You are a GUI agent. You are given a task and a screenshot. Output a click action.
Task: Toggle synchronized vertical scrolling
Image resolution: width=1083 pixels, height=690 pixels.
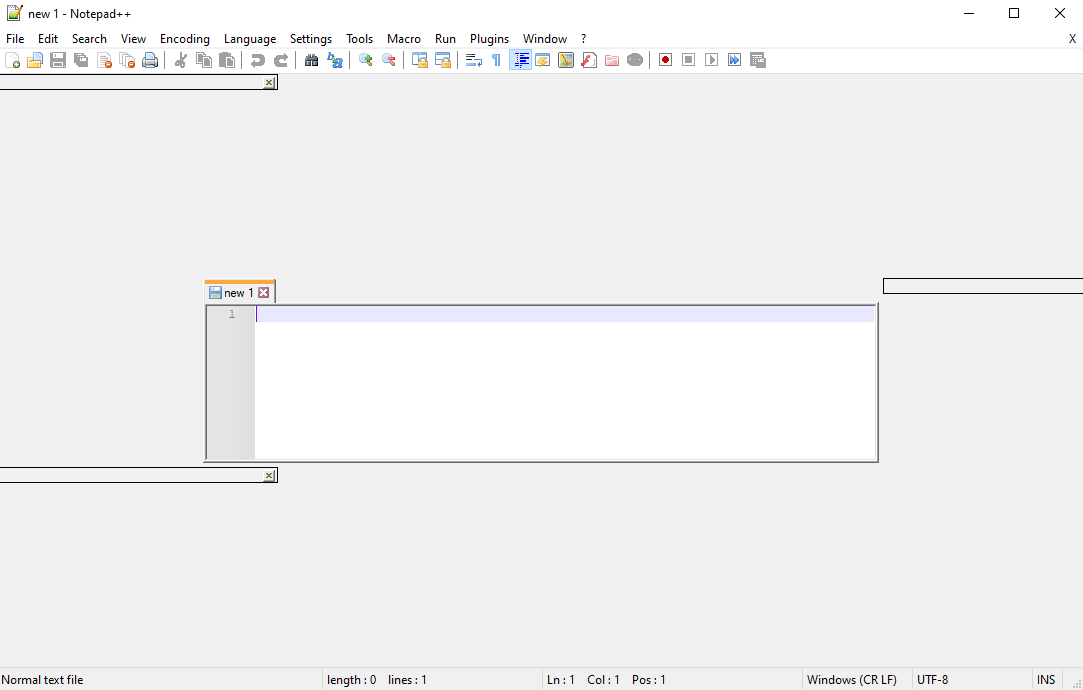[x=420, y=60]
